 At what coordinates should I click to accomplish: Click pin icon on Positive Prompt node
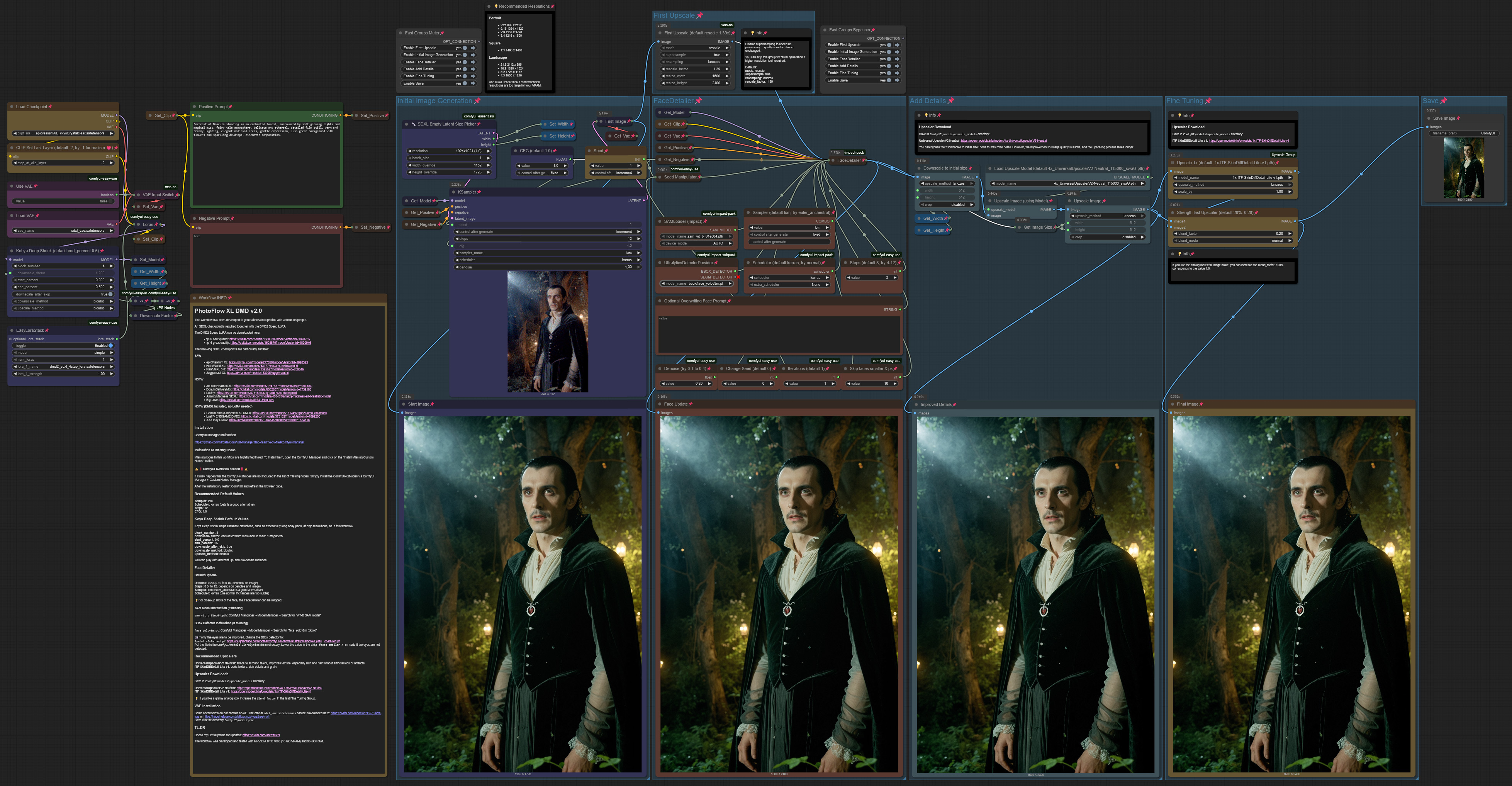(x=231, y=107)
